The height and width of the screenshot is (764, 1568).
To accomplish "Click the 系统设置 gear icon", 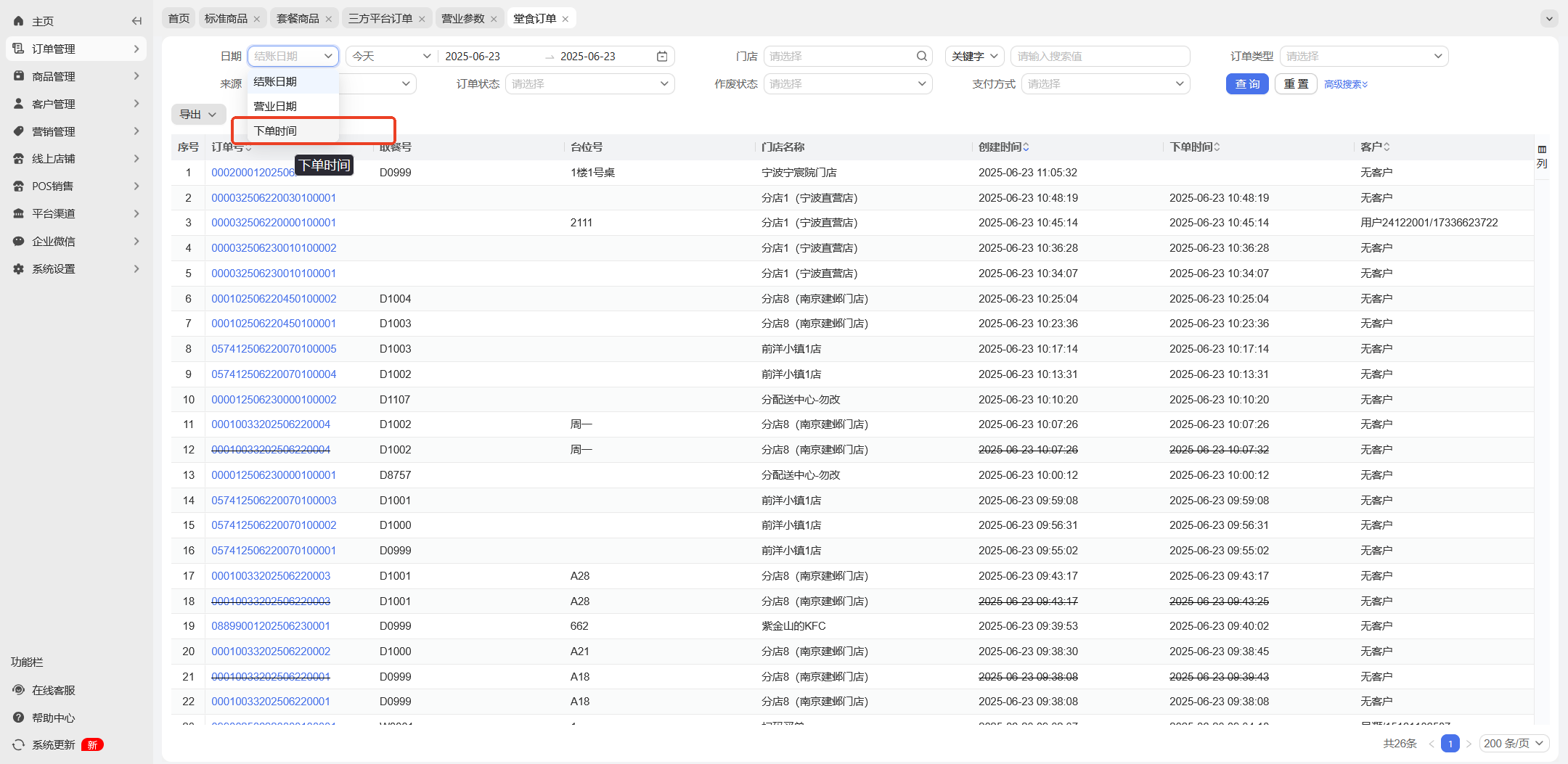I will (18, 268).
